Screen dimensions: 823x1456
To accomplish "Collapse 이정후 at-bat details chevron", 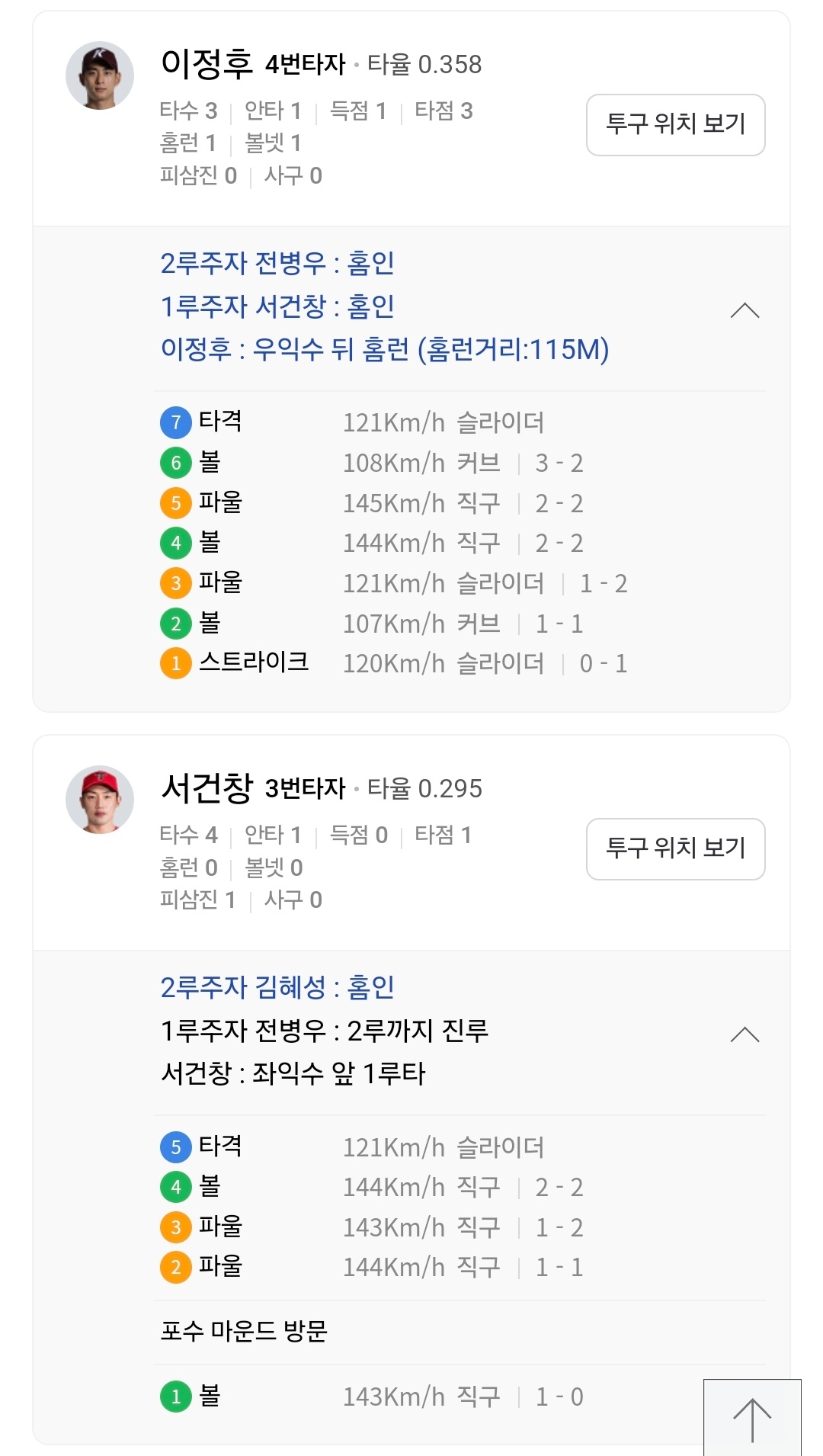I will point(745,310).
